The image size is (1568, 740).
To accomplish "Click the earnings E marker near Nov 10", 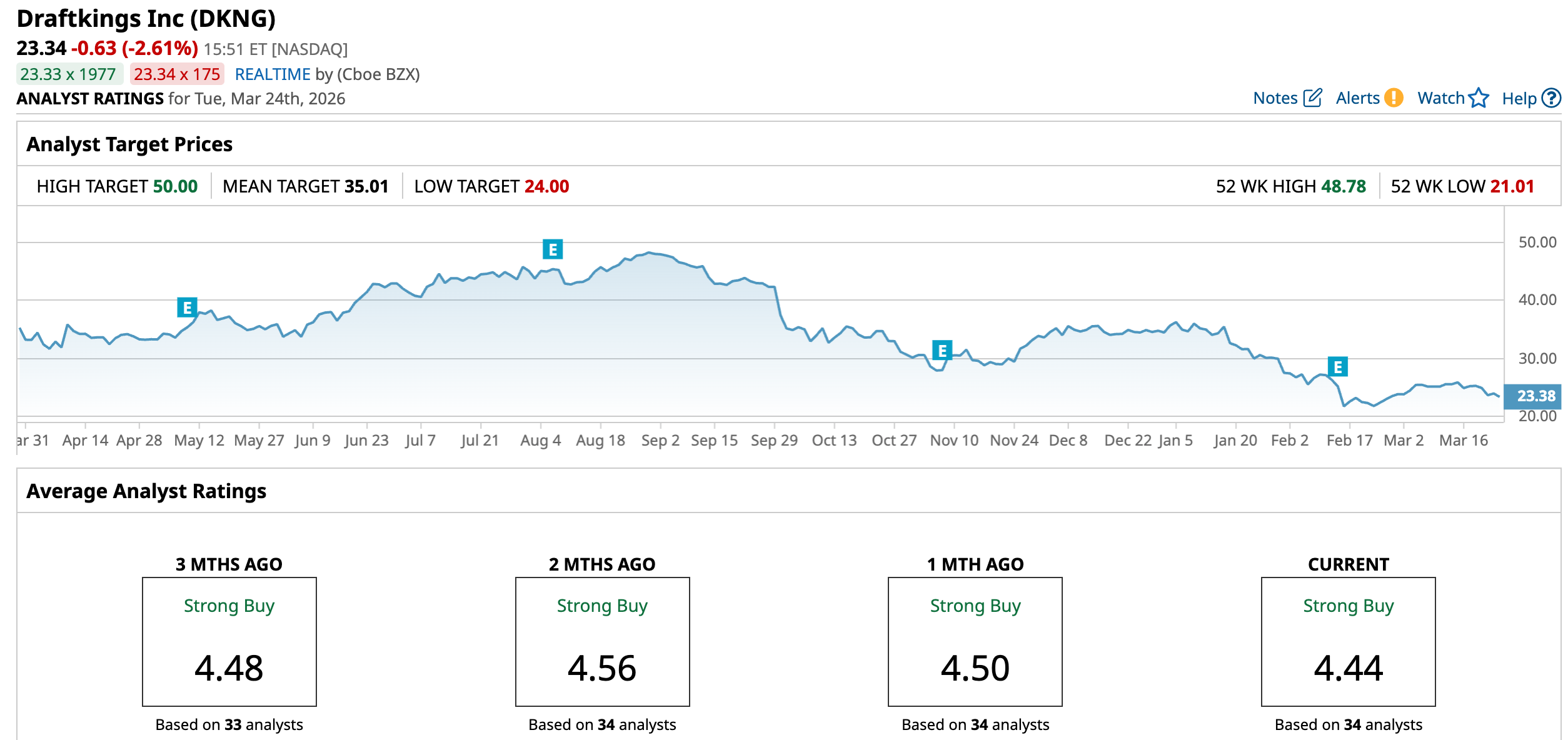I will coord(942,351).
